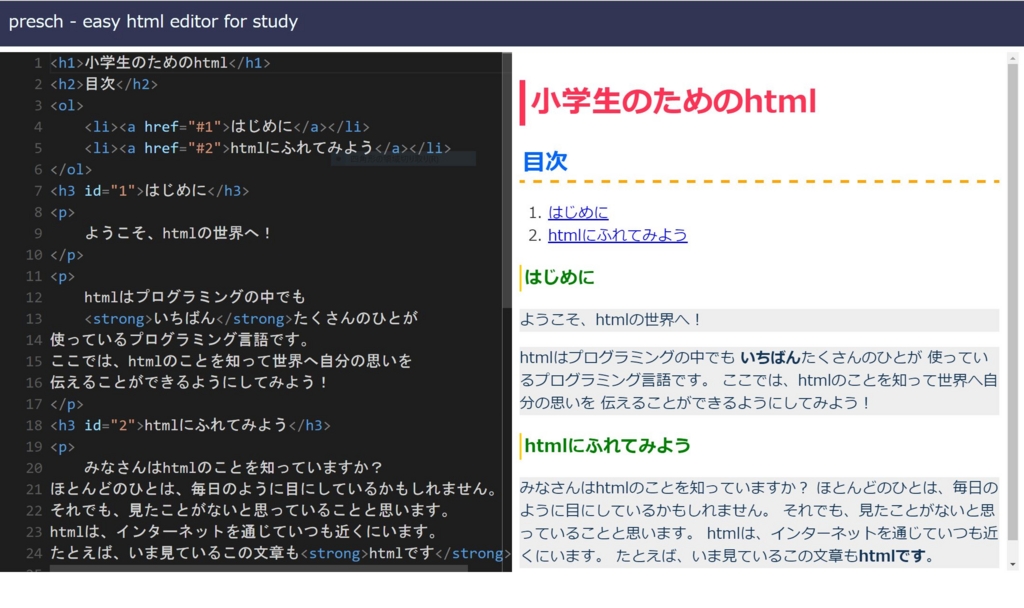Click the id="2" attribute in code line 18
Viewport: 1024px width, 608px height.
tap(109, 425)
